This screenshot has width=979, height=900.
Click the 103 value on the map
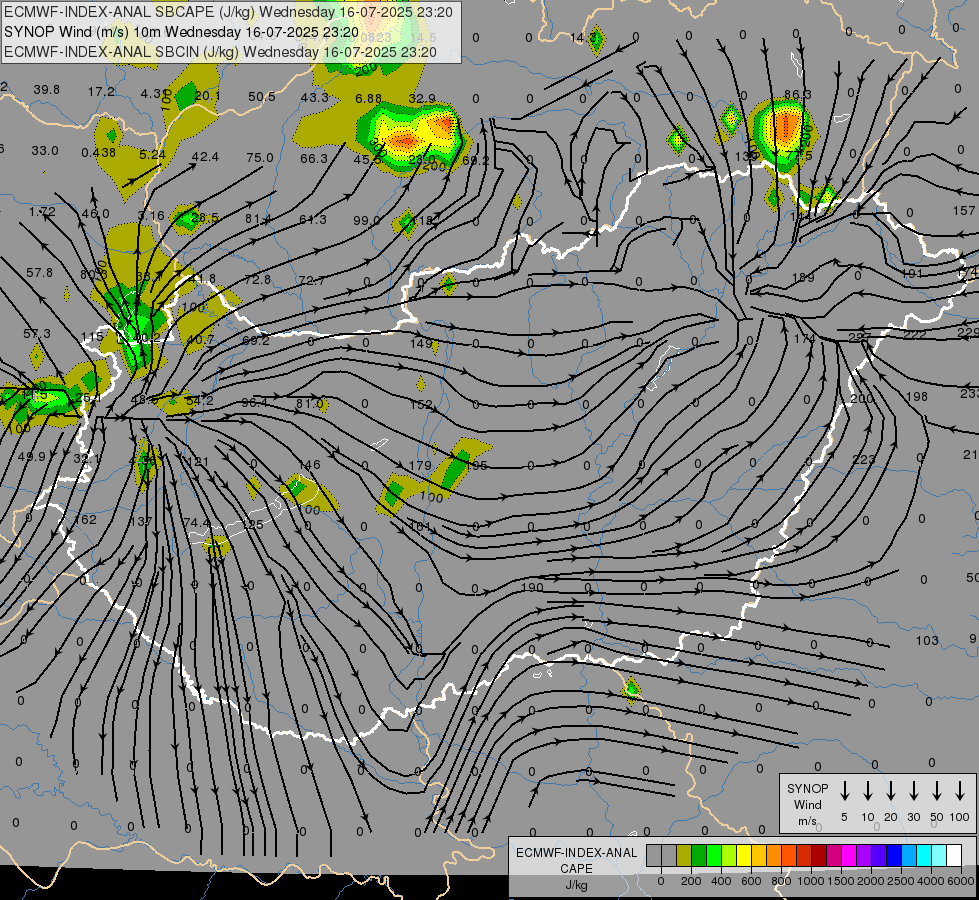click(x=927, y=640)
